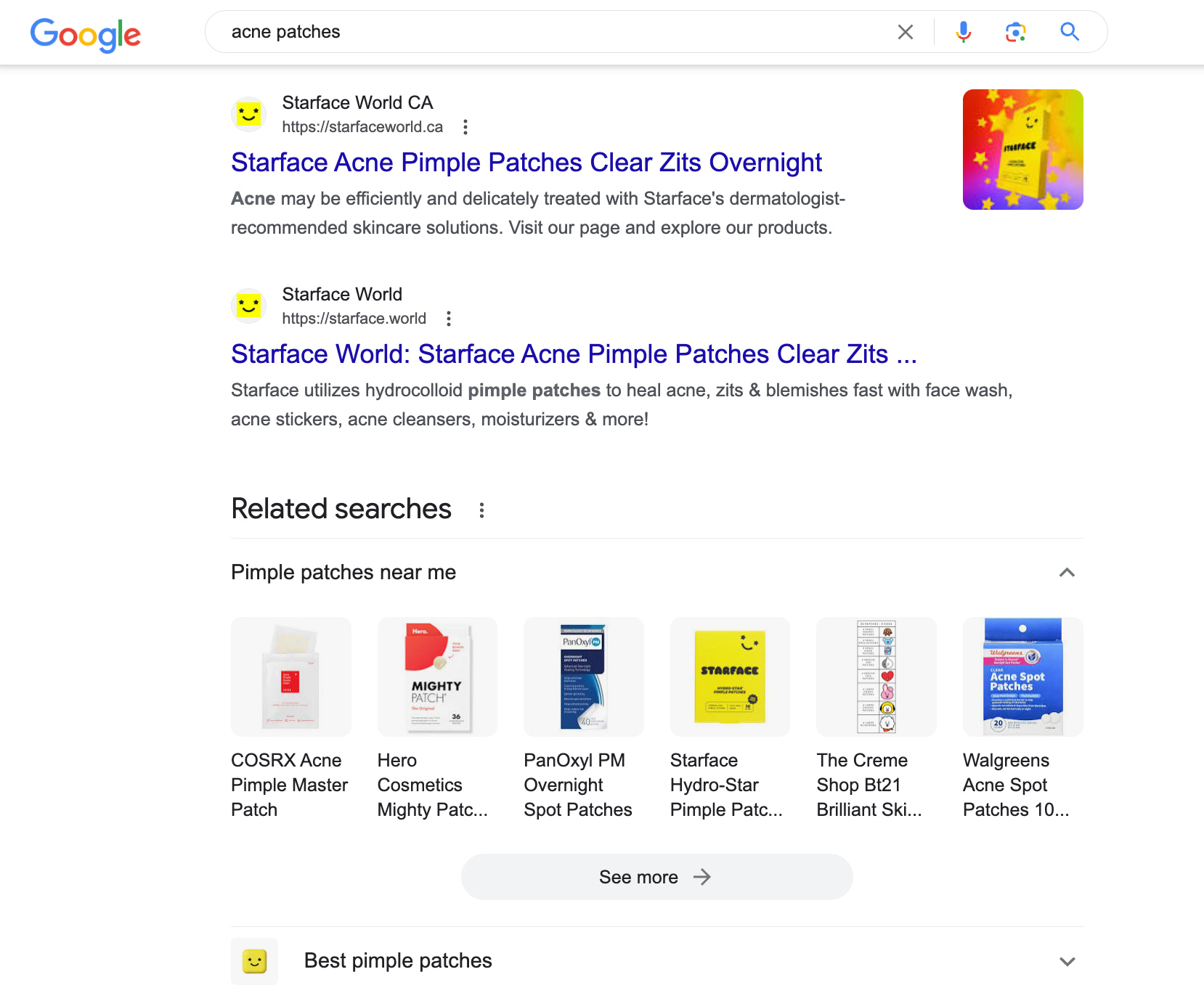Open the three-dot menu for Starface World CA
The height and width of the screenshot is (993, 1204).
[465, 126]
